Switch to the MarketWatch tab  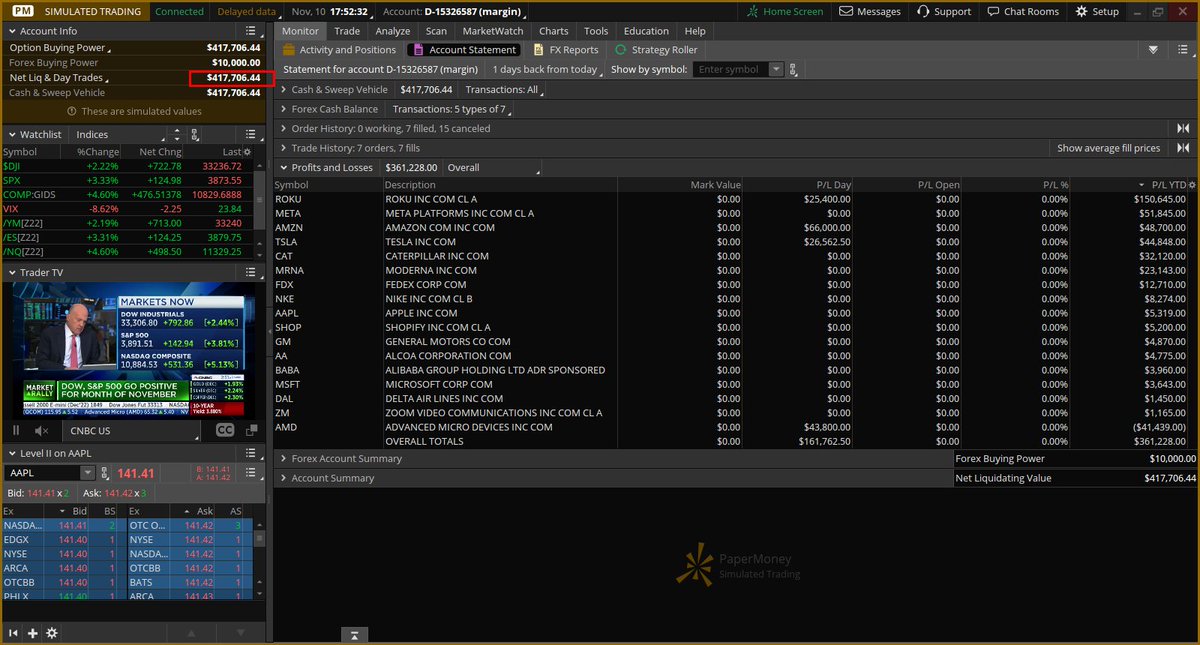(492, 31)
